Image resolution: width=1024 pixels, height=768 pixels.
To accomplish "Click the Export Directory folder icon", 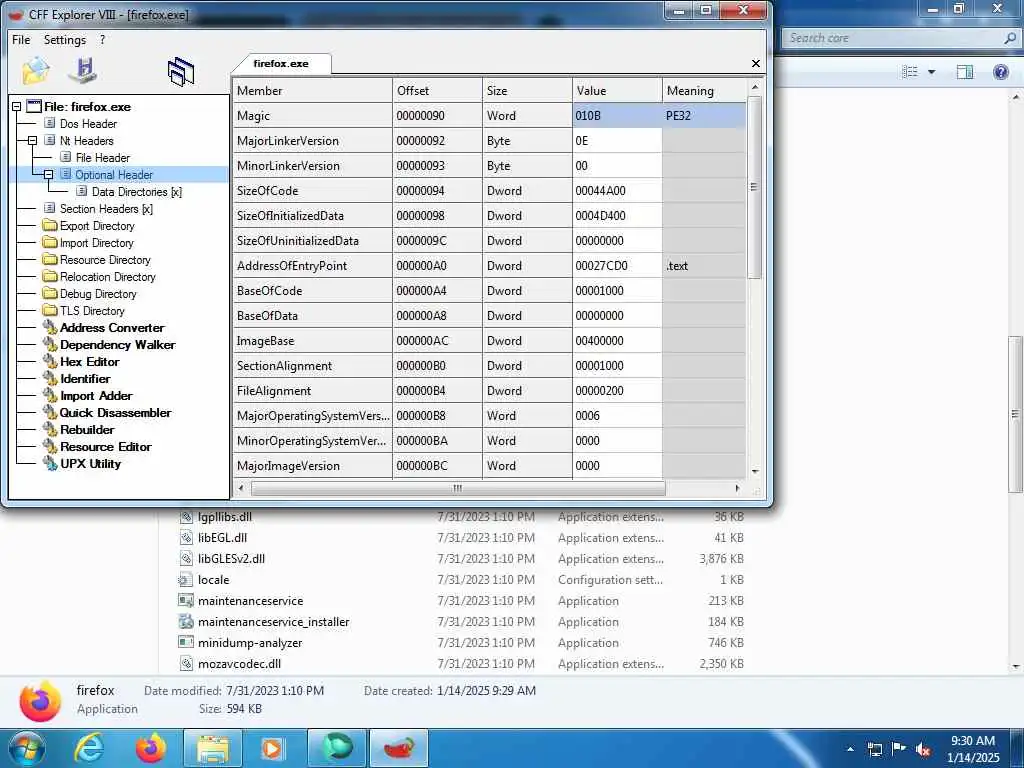I will click(x=50, y=225).
